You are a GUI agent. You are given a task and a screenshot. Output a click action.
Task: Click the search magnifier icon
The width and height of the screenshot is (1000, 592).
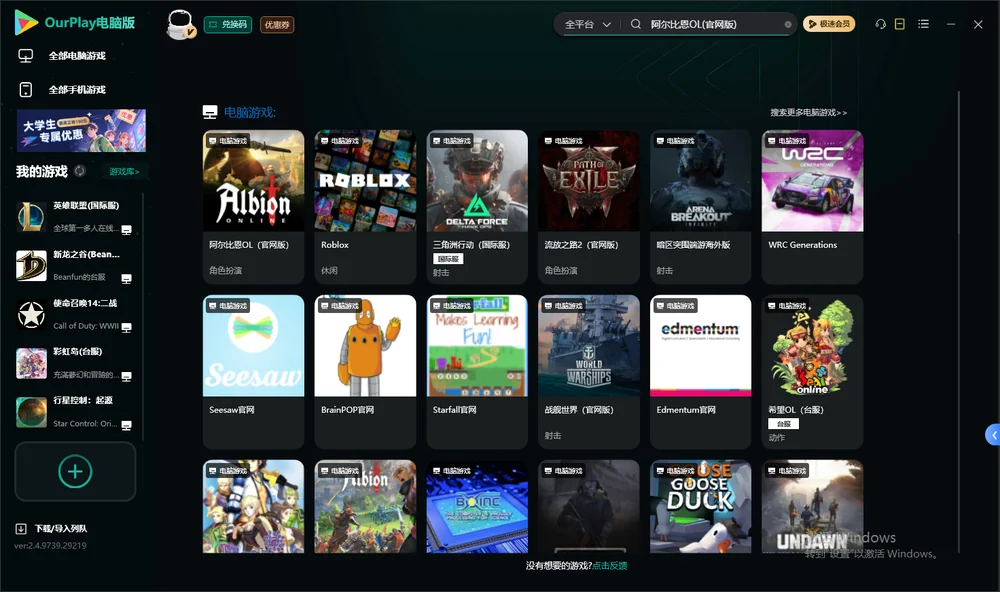(636, 24)
